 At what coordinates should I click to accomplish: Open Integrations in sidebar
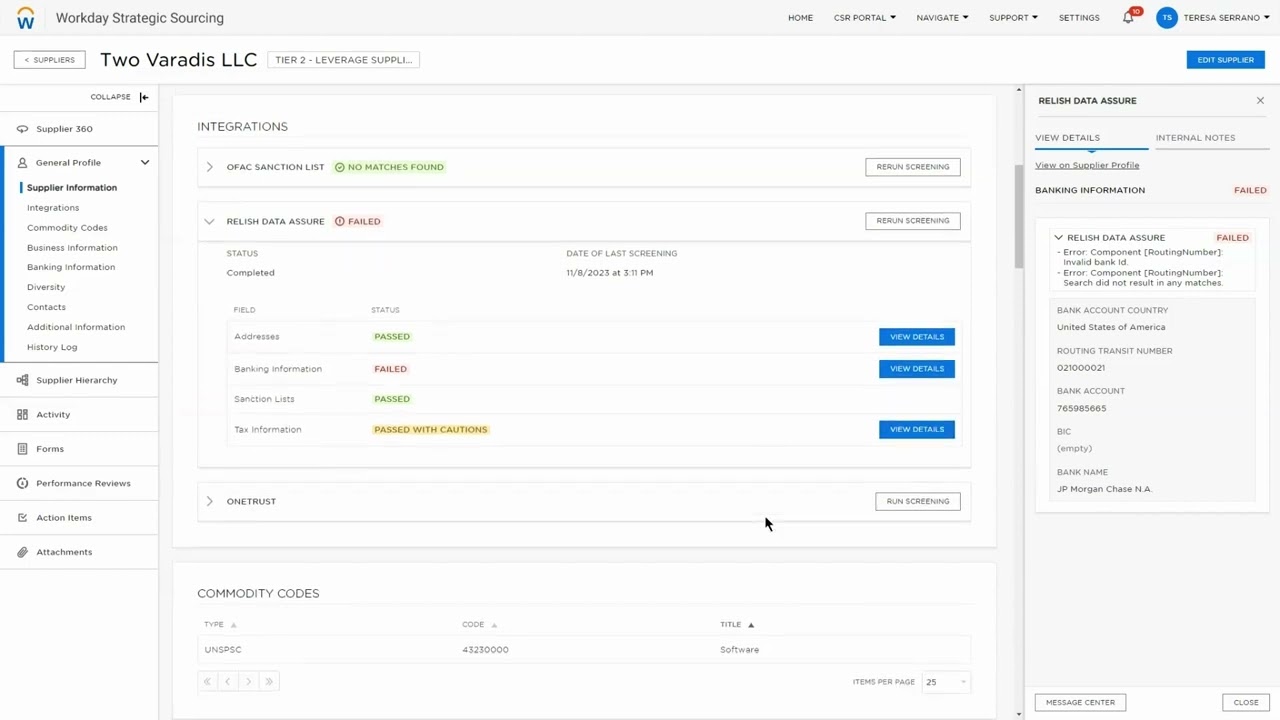pos(53,208)
